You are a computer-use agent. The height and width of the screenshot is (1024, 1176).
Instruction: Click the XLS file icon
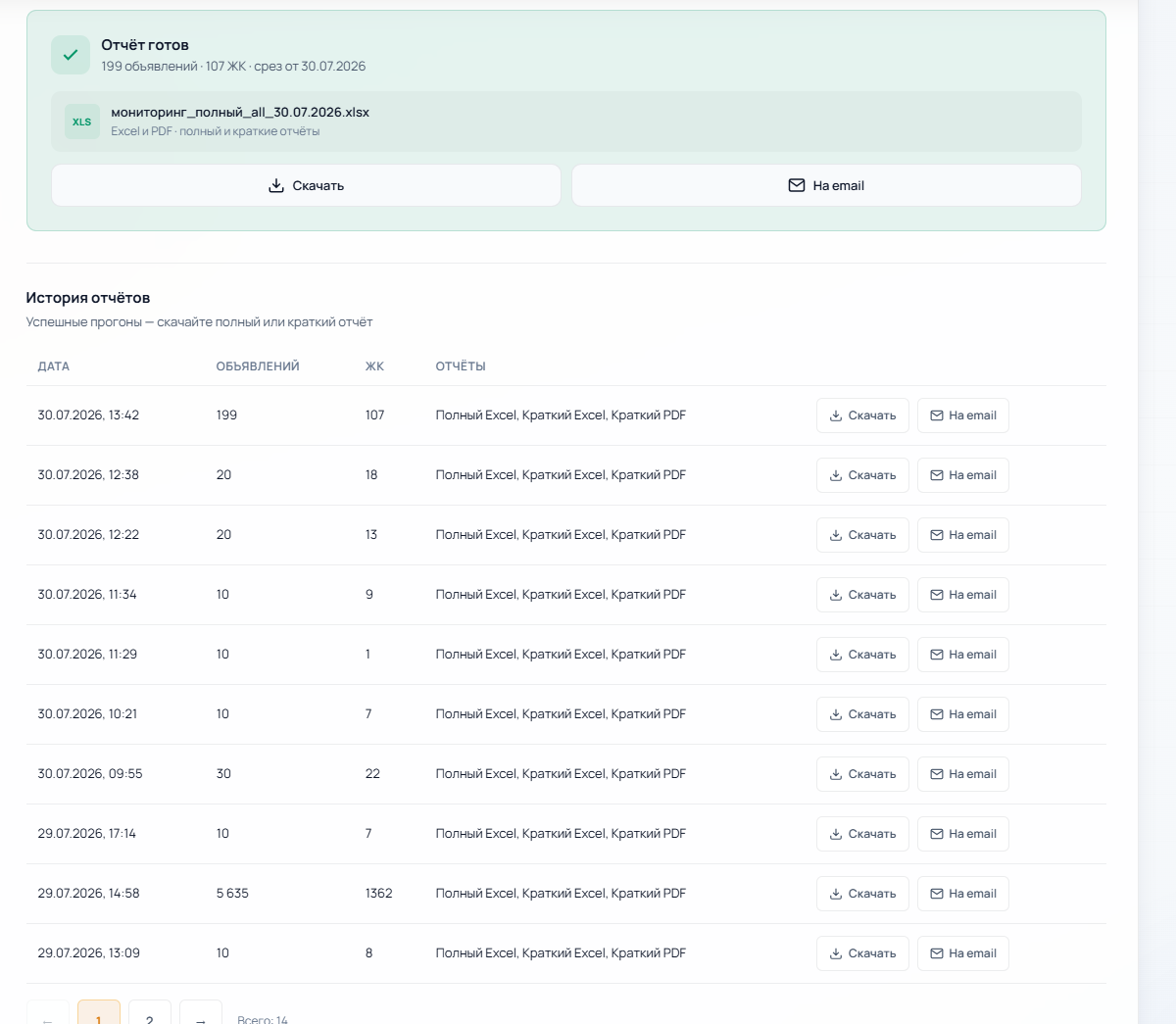(x=82, y=122)
